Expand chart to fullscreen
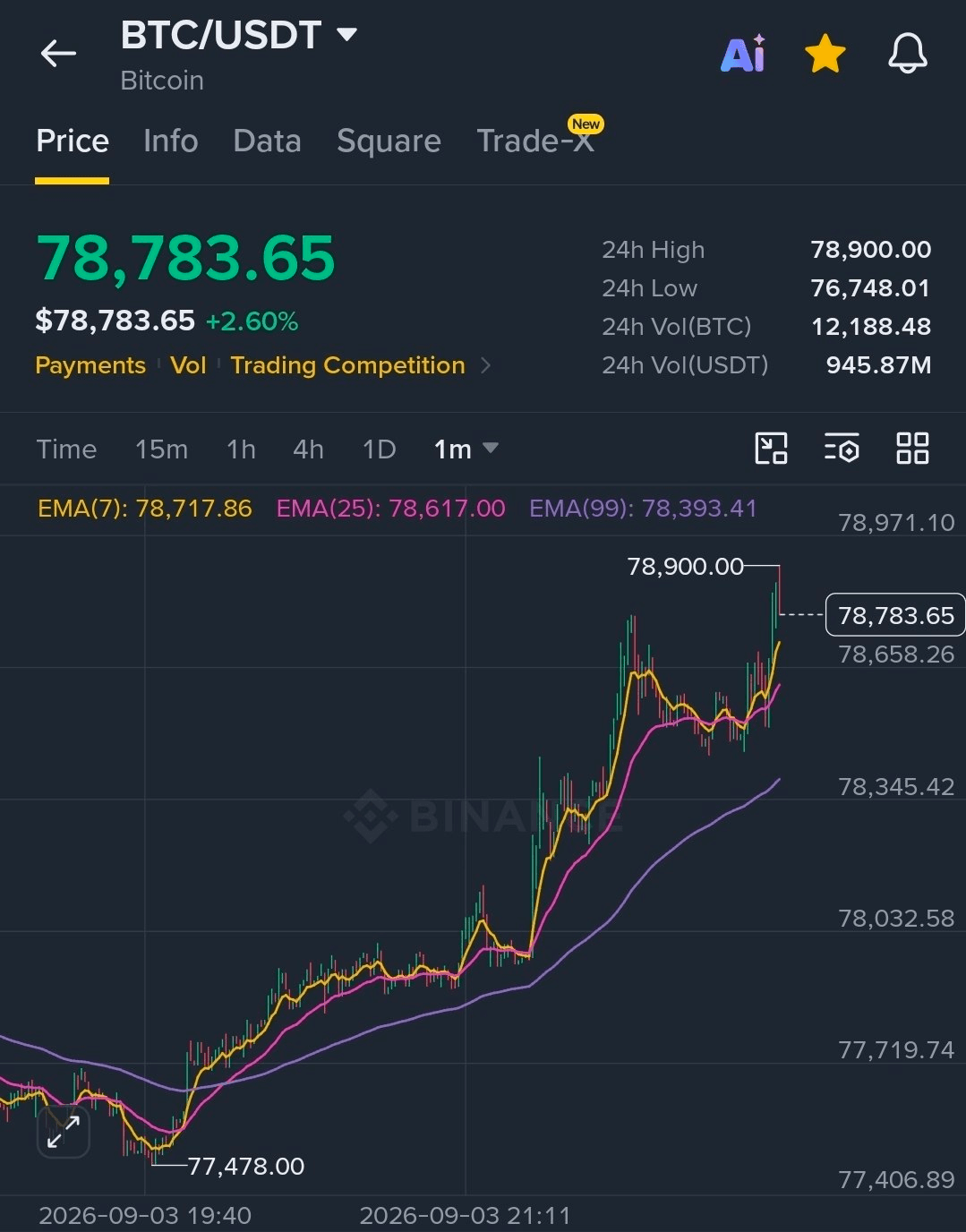Viewport: 966px width, 1232px height. click(64, 1131)
